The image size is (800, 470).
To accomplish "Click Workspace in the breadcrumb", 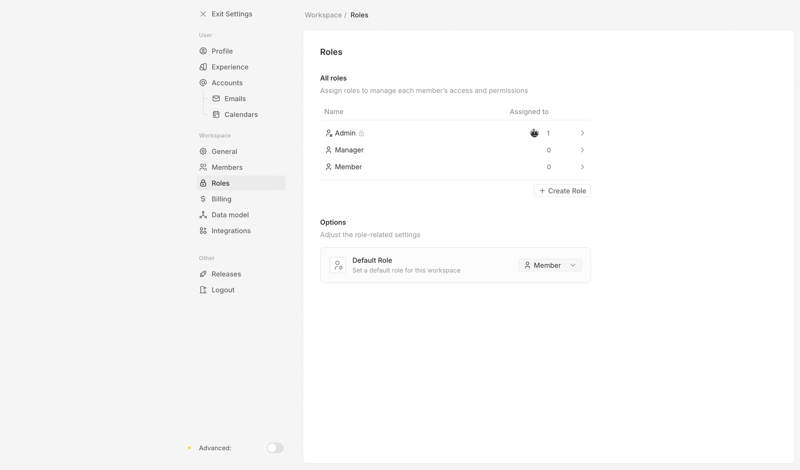I will (323, 15).
